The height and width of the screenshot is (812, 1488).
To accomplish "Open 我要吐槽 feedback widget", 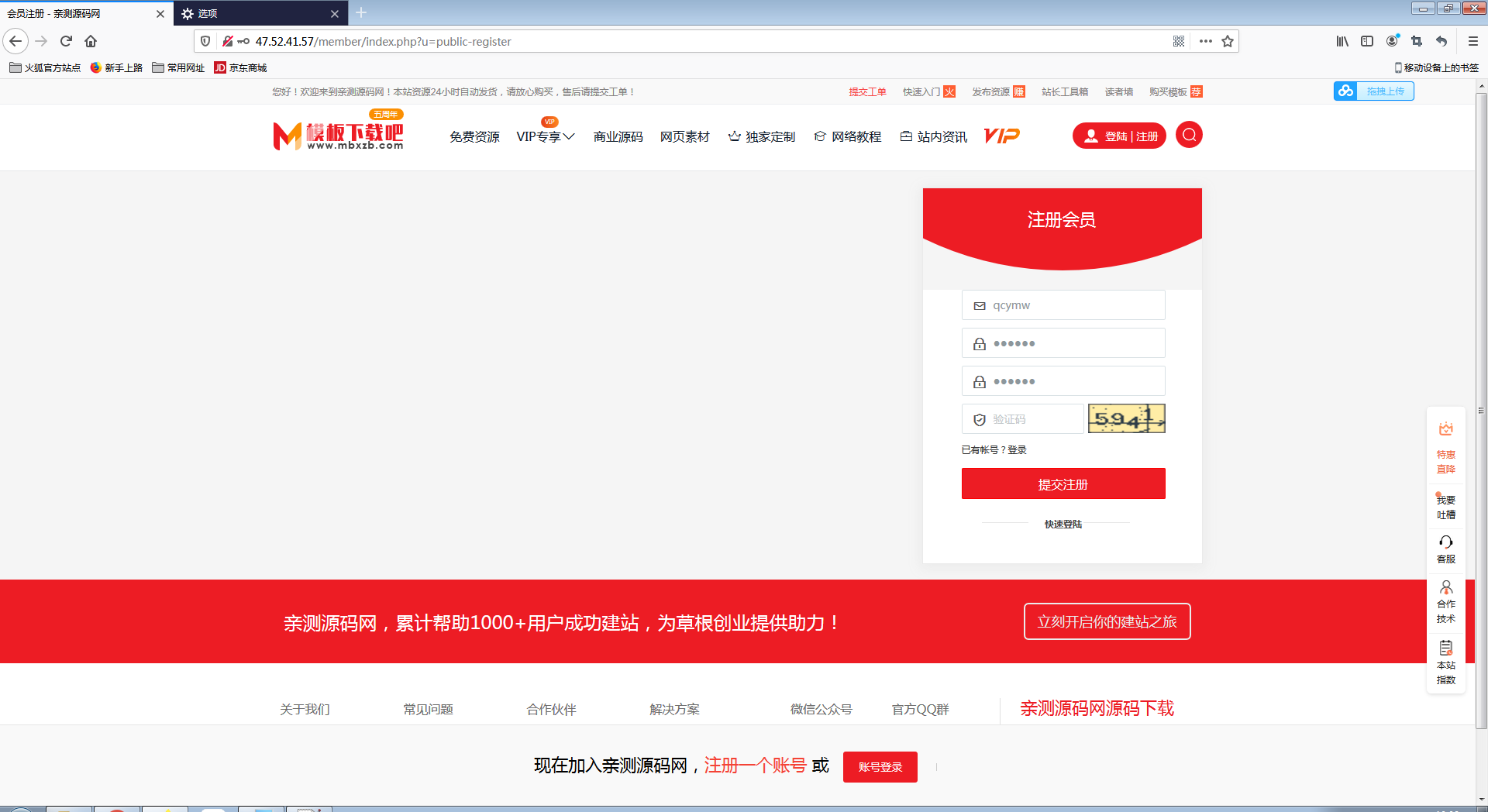I will pyautogui.click(x=1445, y=506).
